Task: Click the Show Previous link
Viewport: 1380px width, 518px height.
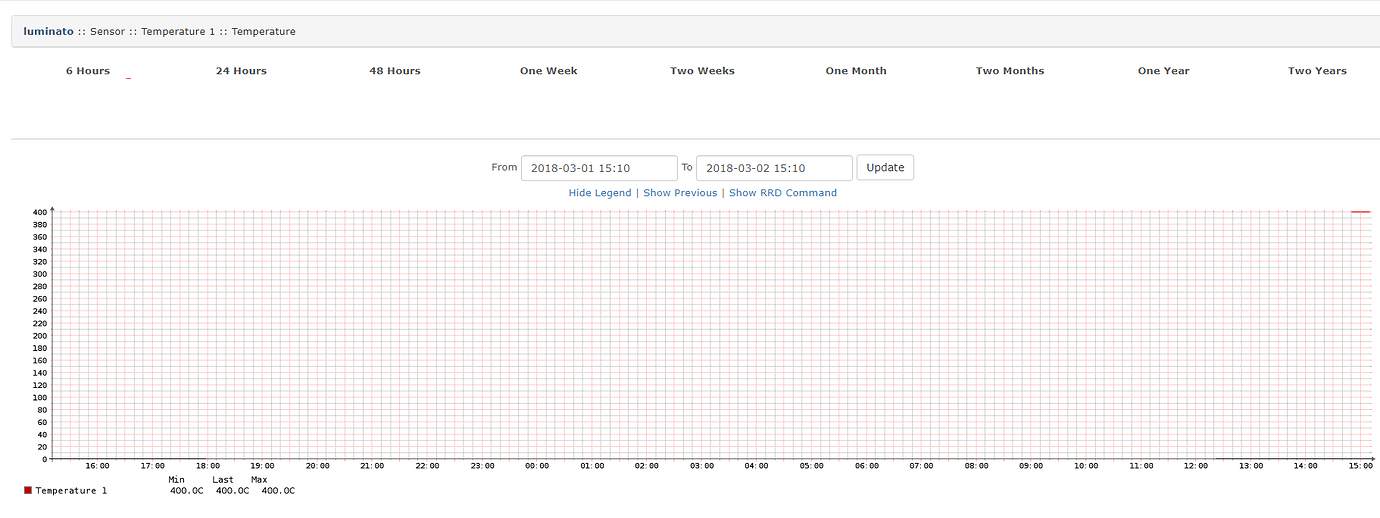Action: pos(680,193)
